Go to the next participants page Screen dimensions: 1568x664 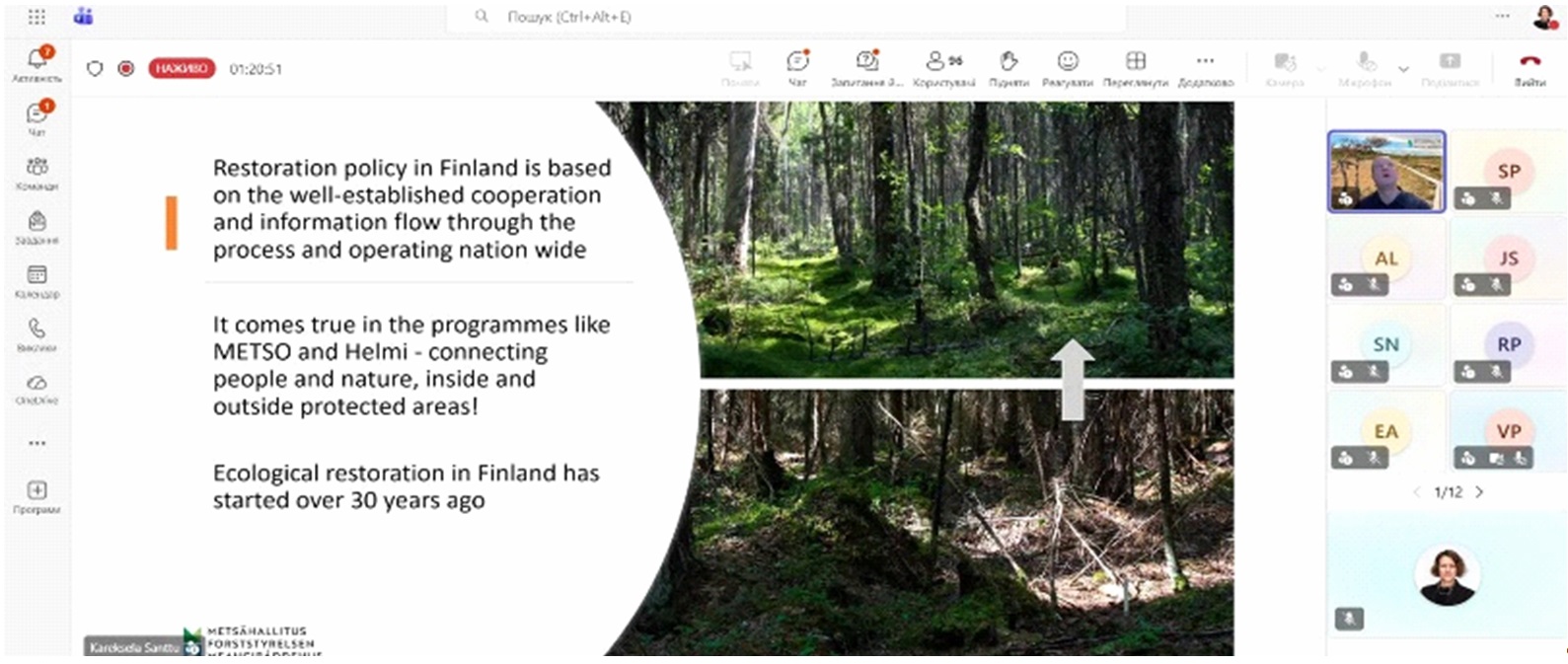1479,491
